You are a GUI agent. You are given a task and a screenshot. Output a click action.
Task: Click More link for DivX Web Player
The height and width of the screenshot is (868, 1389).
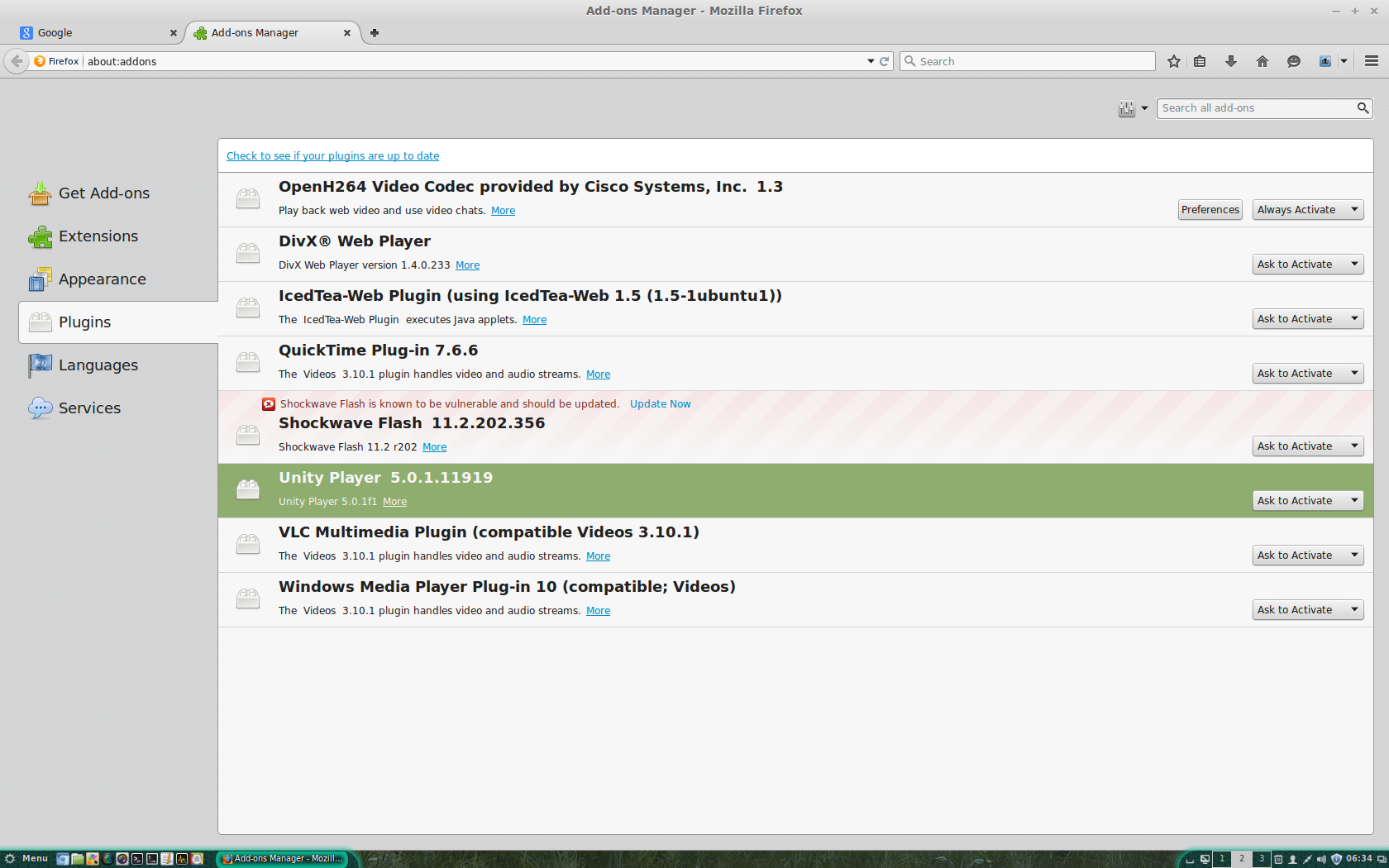click(467, 265)
